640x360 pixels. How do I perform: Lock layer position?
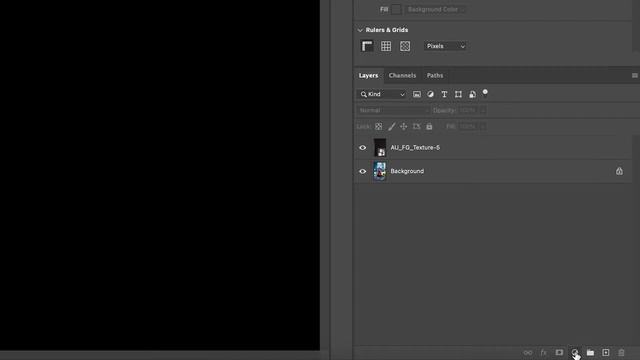(404, 127)
